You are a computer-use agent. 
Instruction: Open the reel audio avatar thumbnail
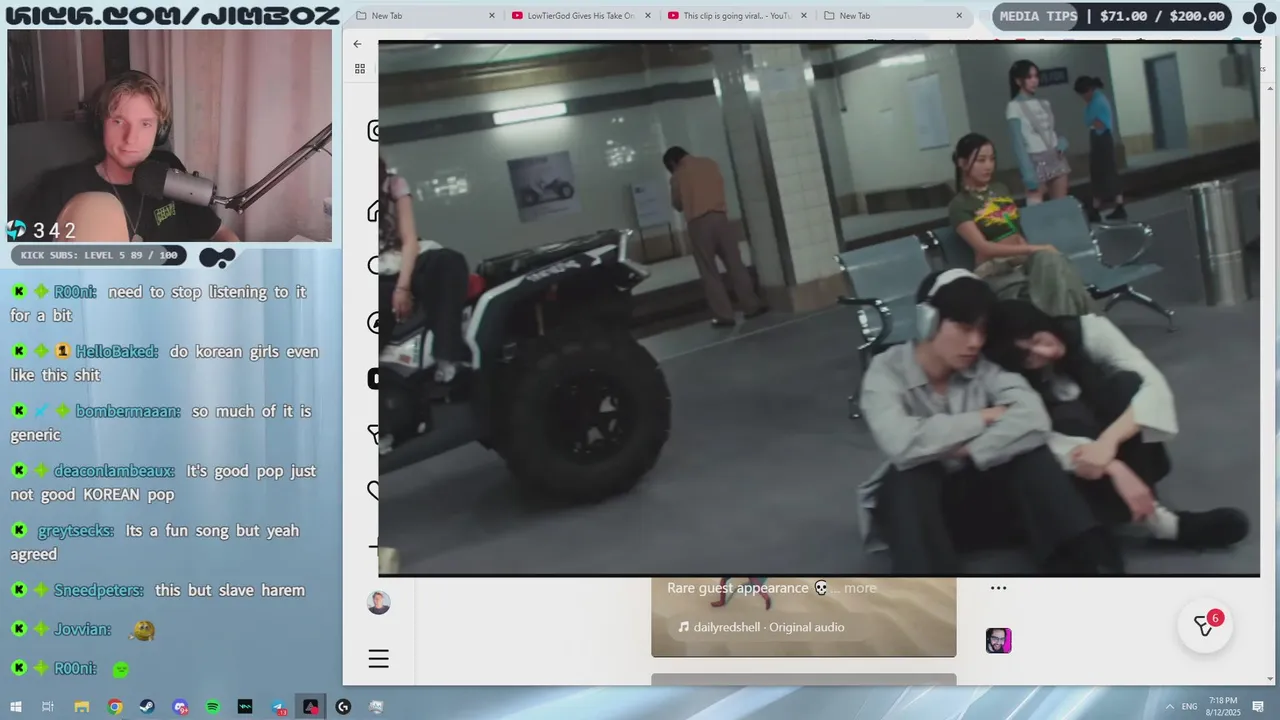(999, 641)
